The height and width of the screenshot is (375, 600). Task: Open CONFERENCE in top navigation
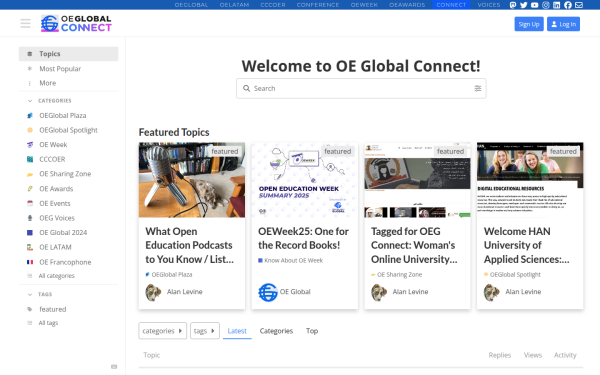[x=318, y=5]
